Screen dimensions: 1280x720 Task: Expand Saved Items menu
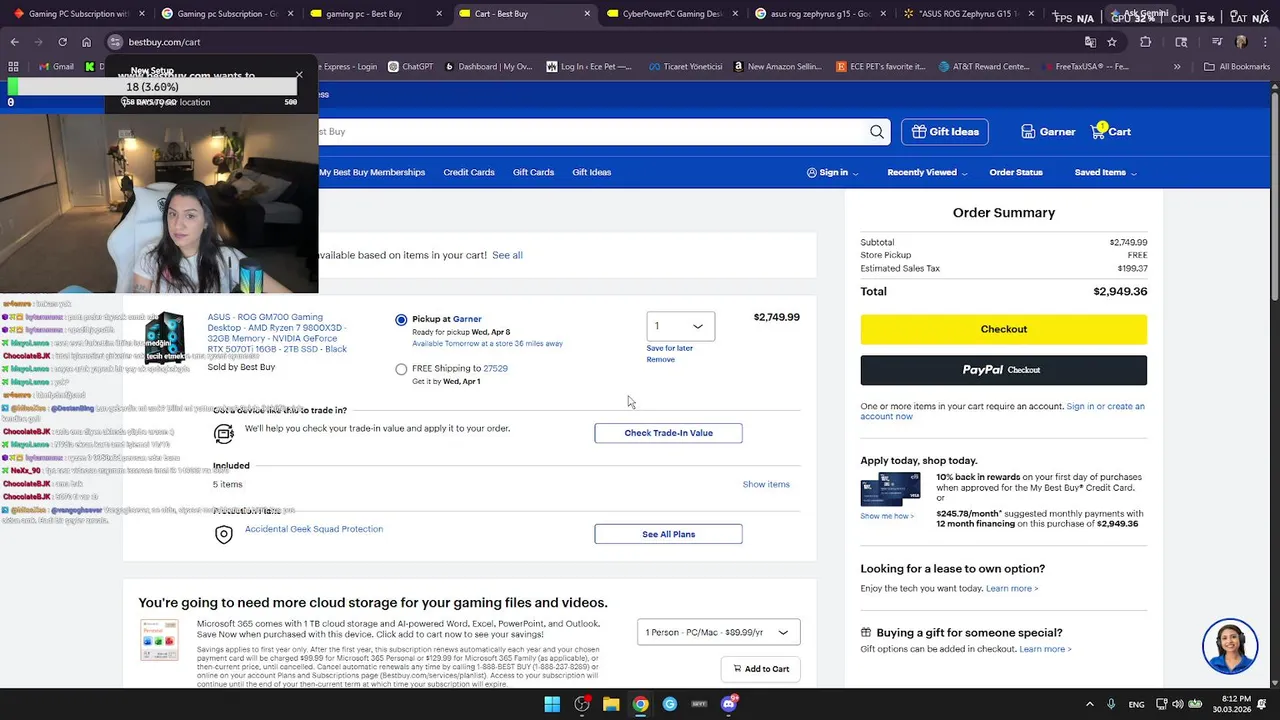pos(1105,172)
